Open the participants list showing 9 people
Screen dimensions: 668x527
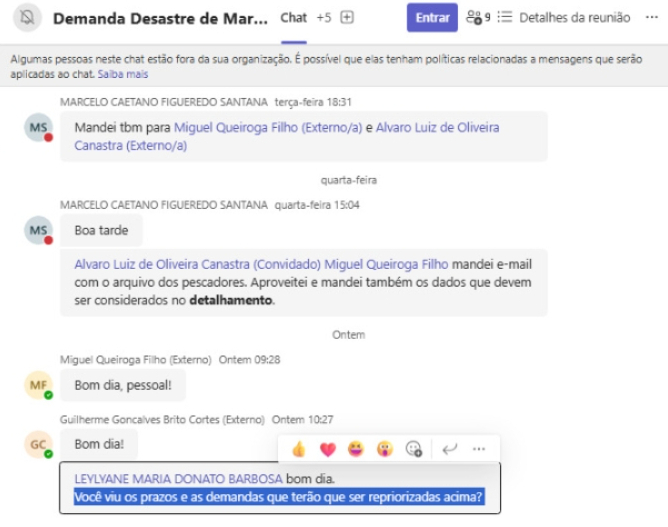pyautogui.click(x=478, y=17)
